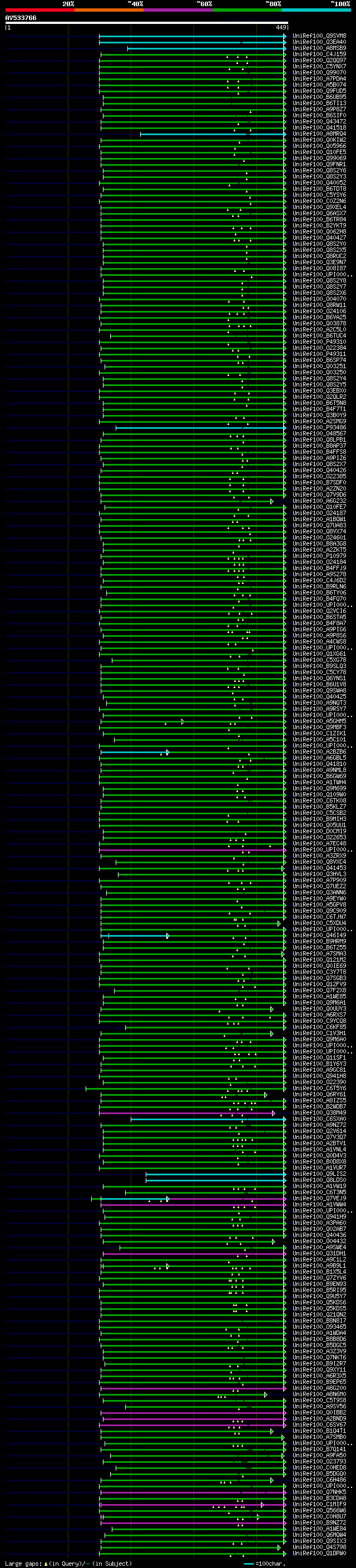
Task: Select label UniRef100_B2YKT9
Action: [x=319, y=225]
